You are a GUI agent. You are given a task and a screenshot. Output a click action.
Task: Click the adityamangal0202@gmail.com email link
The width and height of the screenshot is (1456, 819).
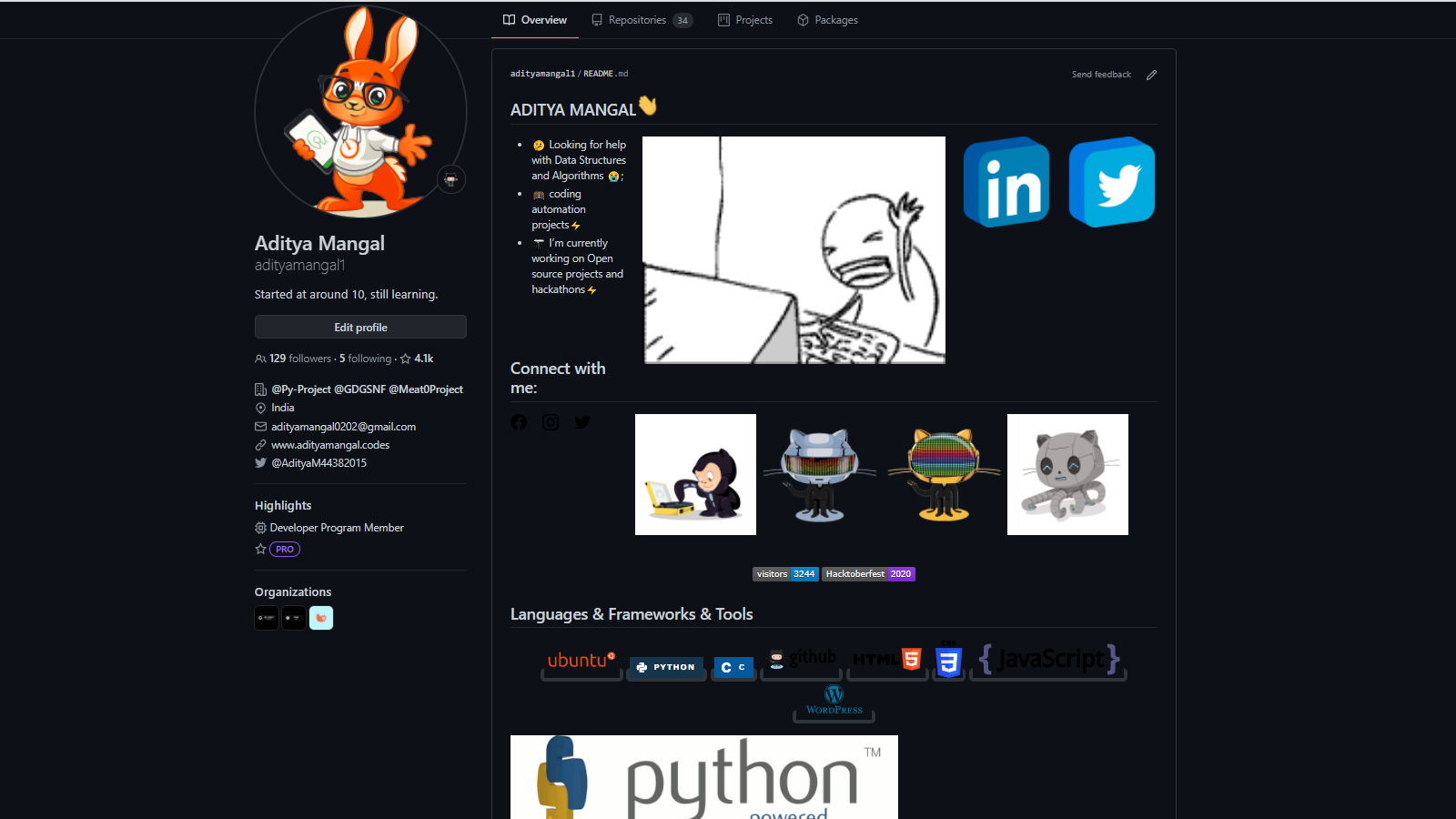tap(343, 427)
